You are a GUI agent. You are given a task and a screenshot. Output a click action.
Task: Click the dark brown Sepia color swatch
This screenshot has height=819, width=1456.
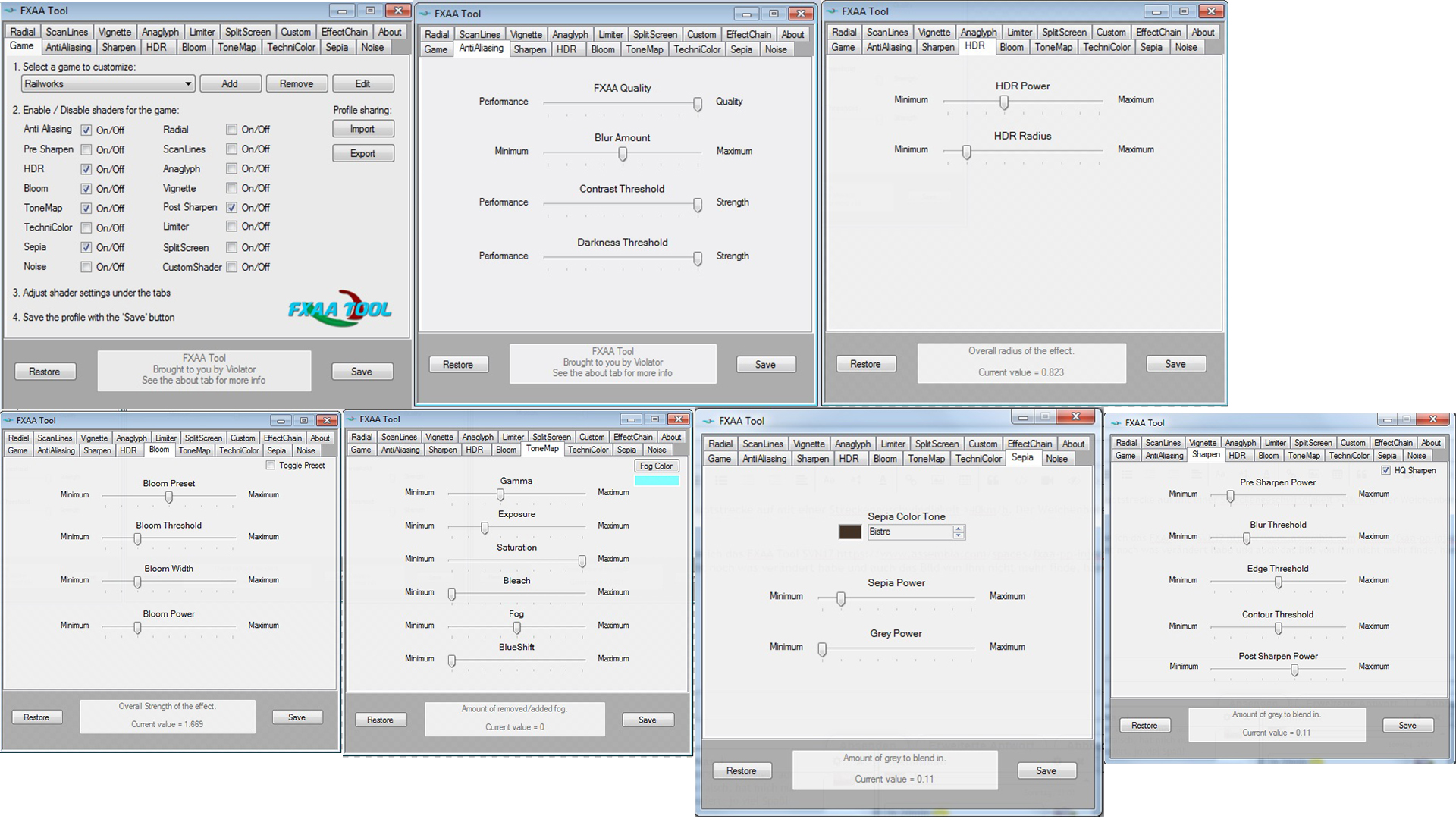tap(849, 532)
